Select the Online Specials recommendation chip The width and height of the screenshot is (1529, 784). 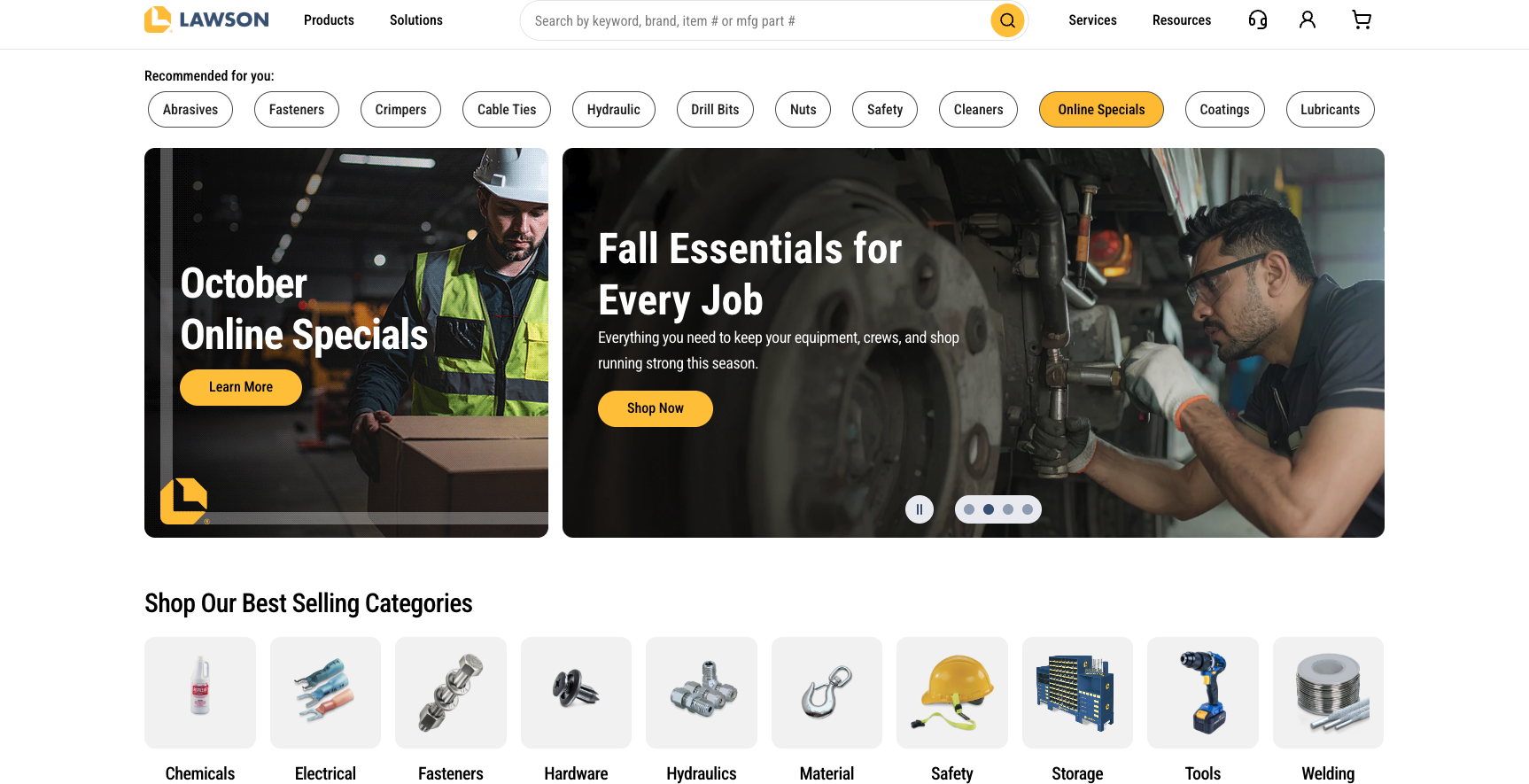[1101, 110]
